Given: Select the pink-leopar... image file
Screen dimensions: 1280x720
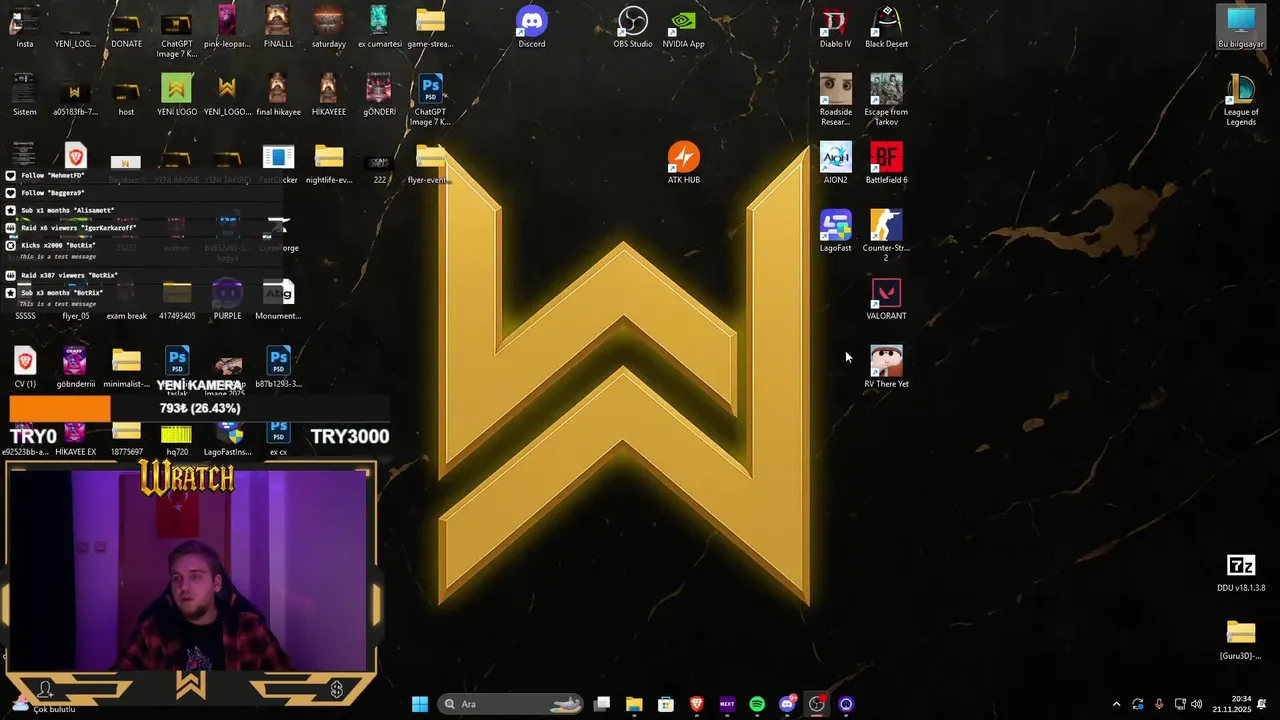Looking at the screenshot, I should pos(227,27).
